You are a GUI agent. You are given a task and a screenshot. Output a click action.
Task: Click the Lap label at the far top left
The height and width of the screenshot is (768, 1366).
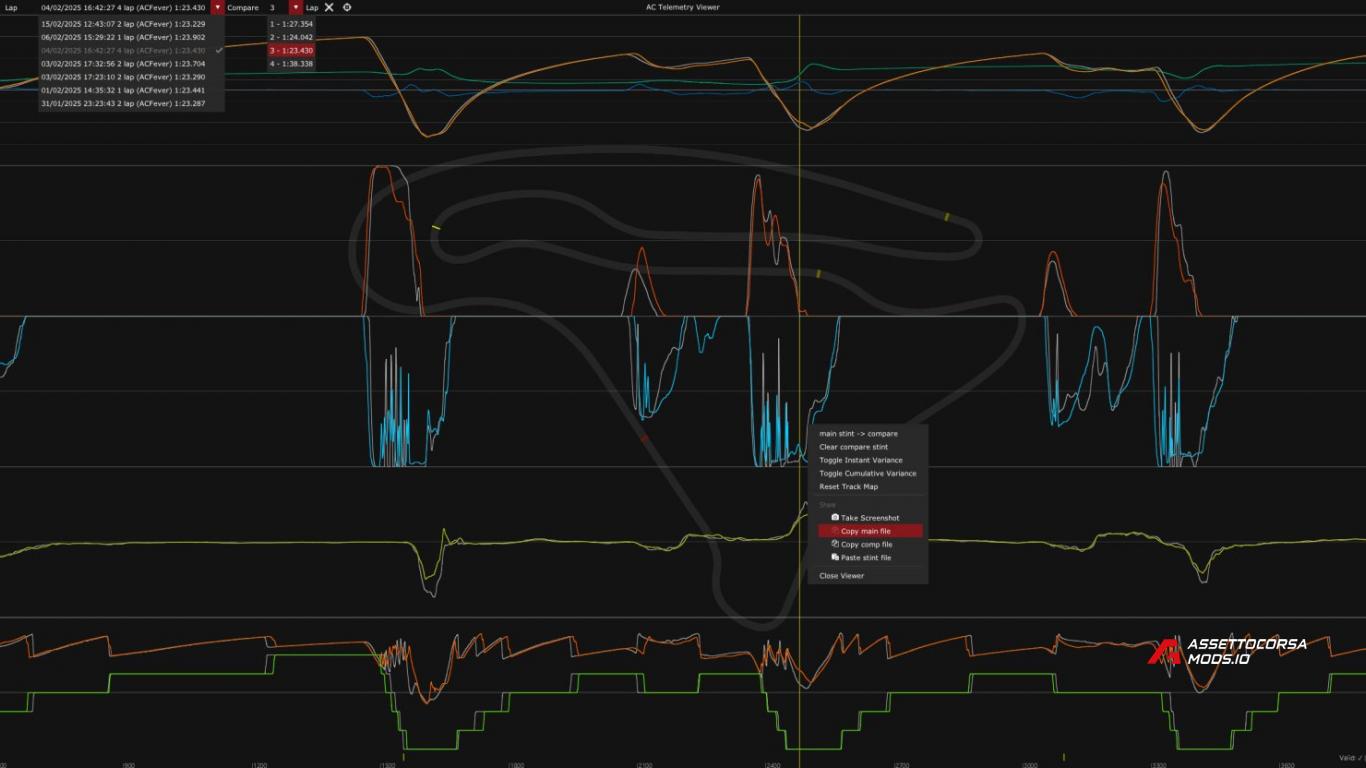pyautogui.click(x=11, y=7)
